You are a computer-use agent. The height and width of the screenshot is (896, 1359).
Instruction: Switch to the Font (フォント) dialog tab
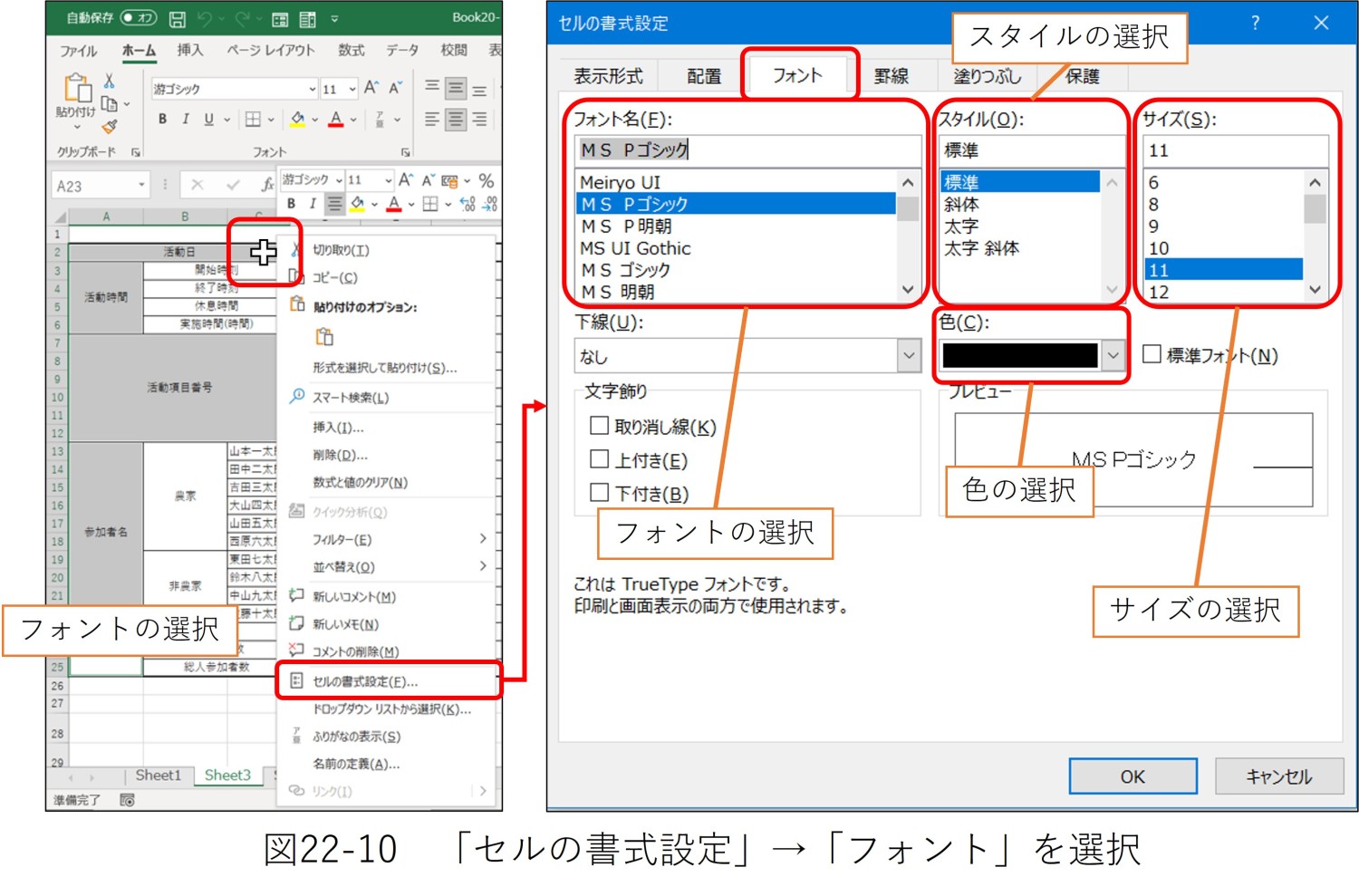[x=797, y=75]
